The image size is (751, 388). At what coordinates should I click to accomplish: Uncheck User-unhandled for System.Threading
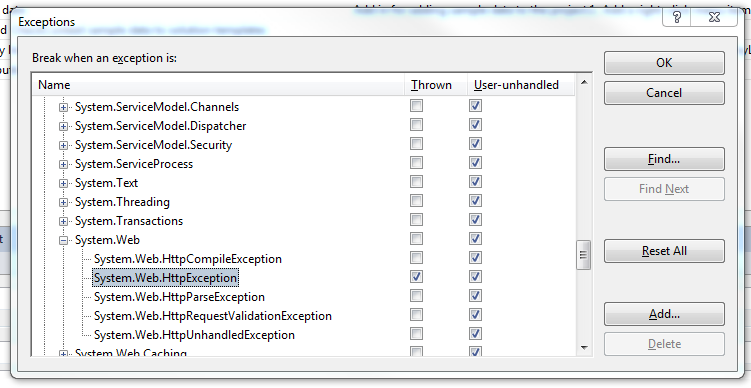point(475,201)
